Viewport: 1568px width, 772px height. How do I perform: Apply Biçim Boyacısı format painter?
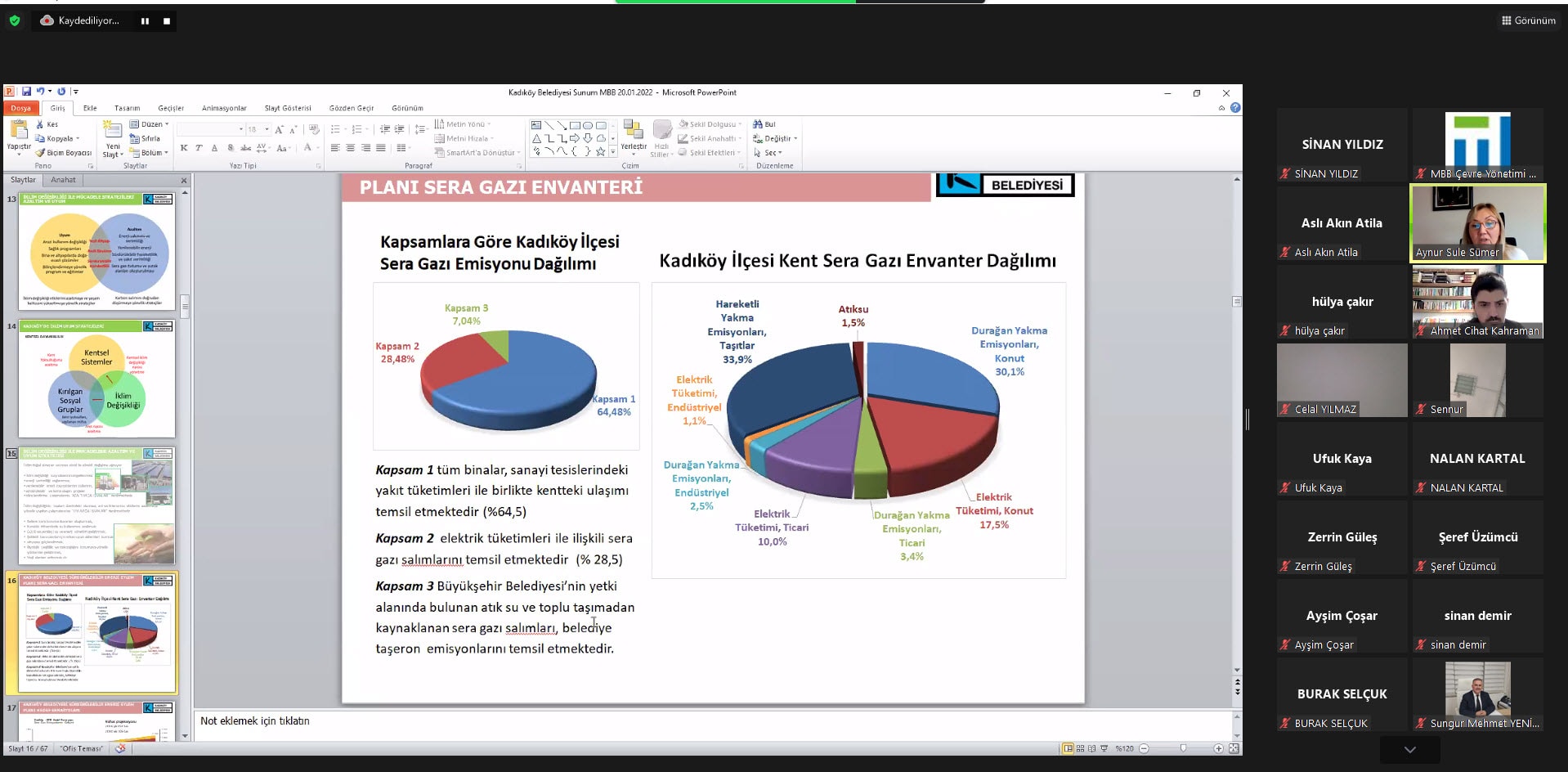tap(63, 152)
